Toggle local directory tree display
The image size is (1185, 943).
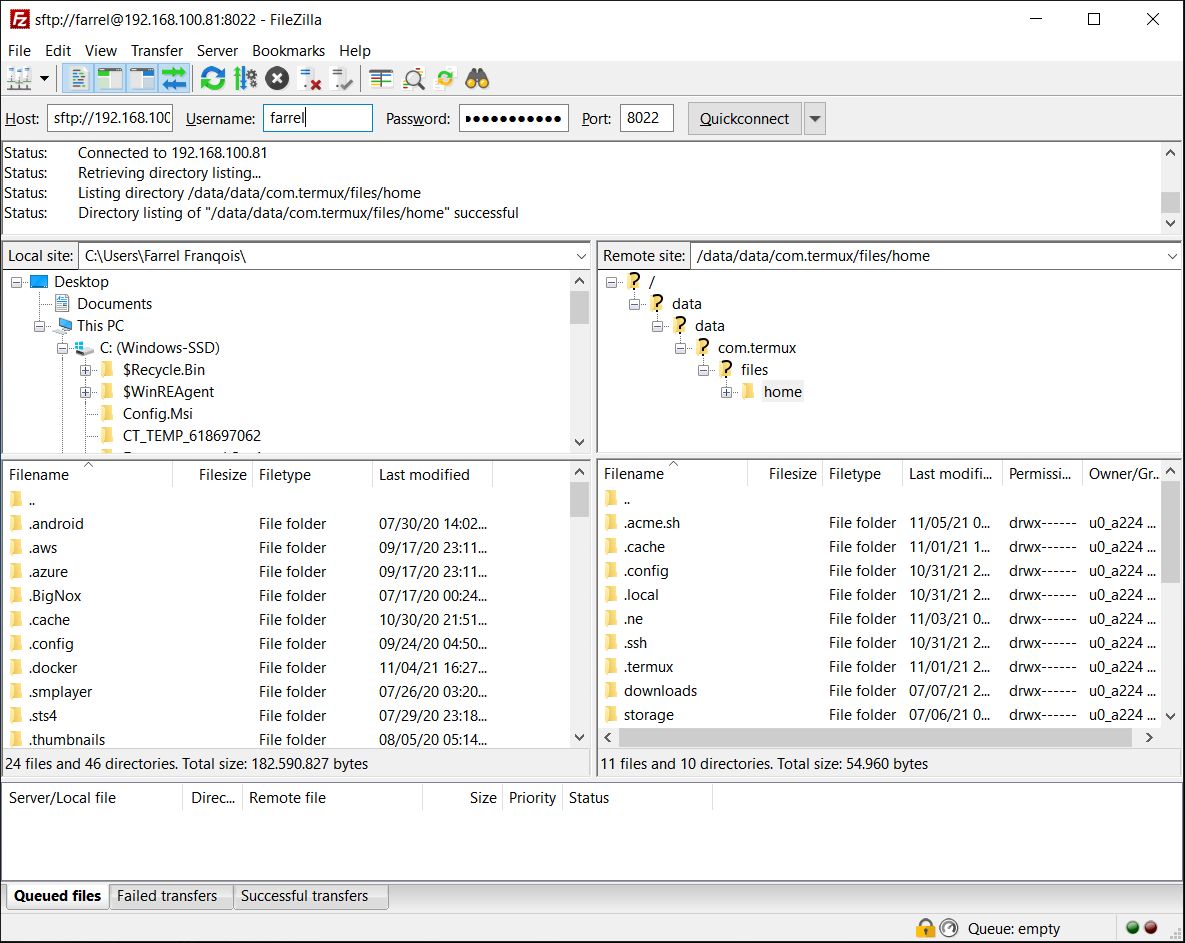(110, 79)
